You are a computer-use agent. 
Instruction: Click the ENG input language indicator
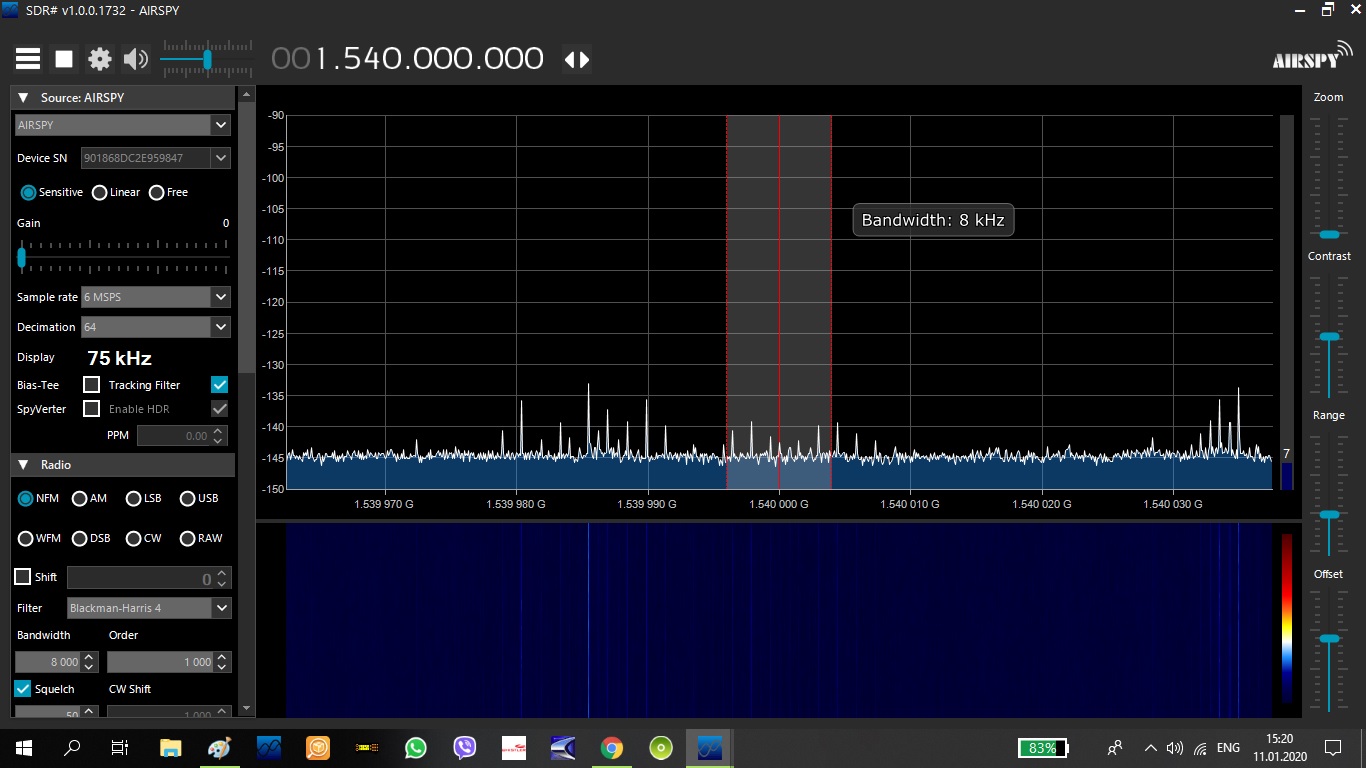coord(1229,748)
